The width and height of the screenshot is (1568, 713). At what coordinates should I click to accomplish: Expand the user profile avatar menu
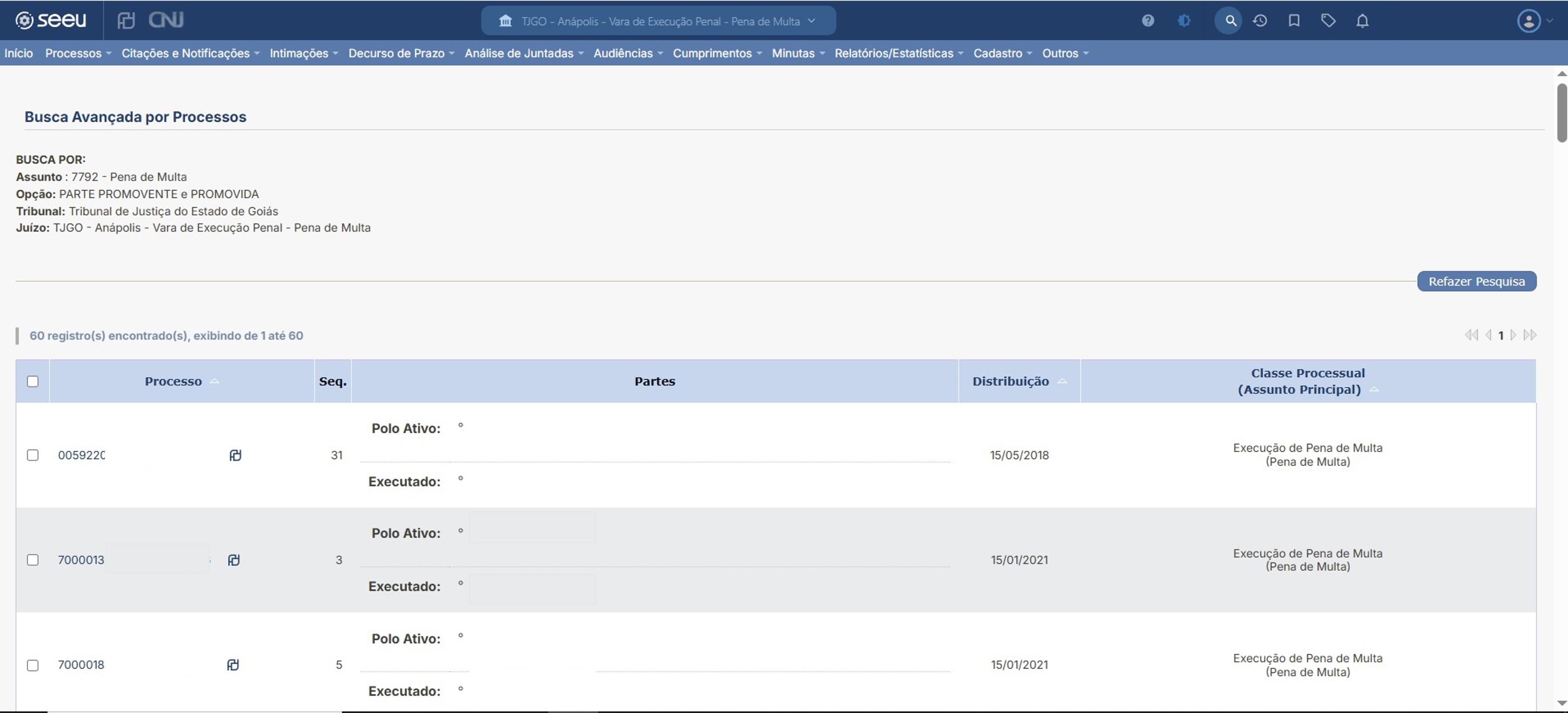tap(1534, 21)
